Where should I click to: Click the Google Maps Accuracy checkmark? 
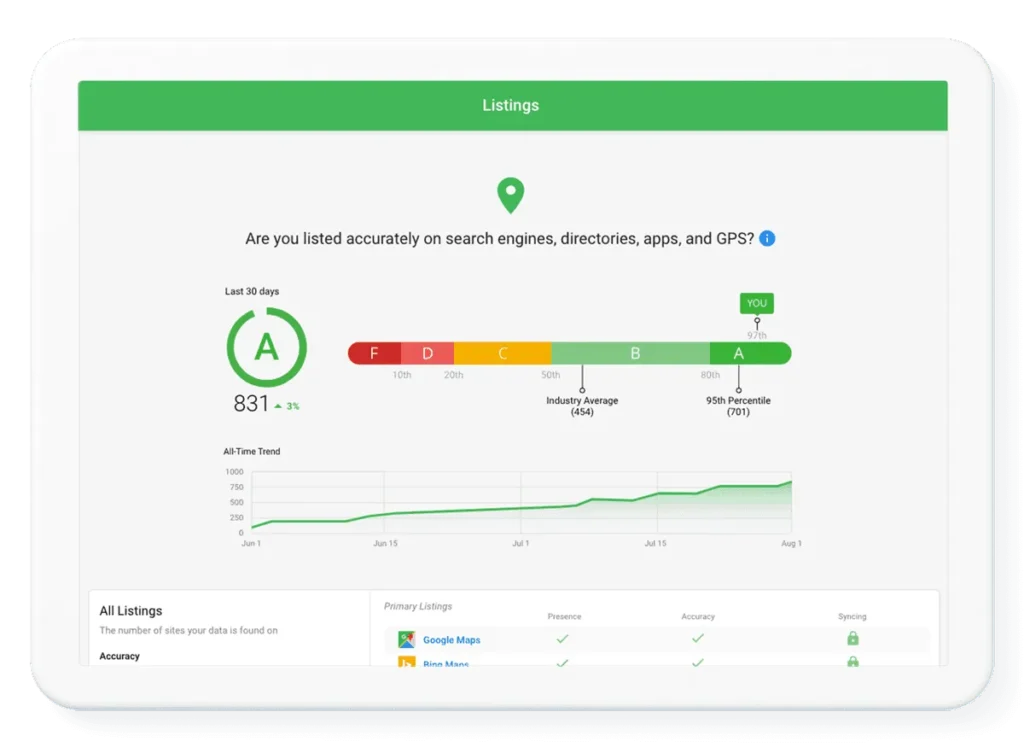coord(698,638)
